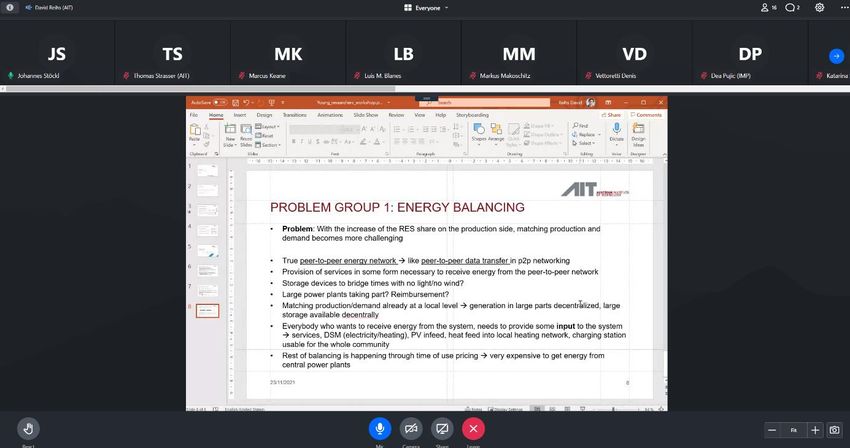Open the Shape Effects dropdown
Image resolution: width=850 pixels, height=448 pixels.
tap(541, 143)
